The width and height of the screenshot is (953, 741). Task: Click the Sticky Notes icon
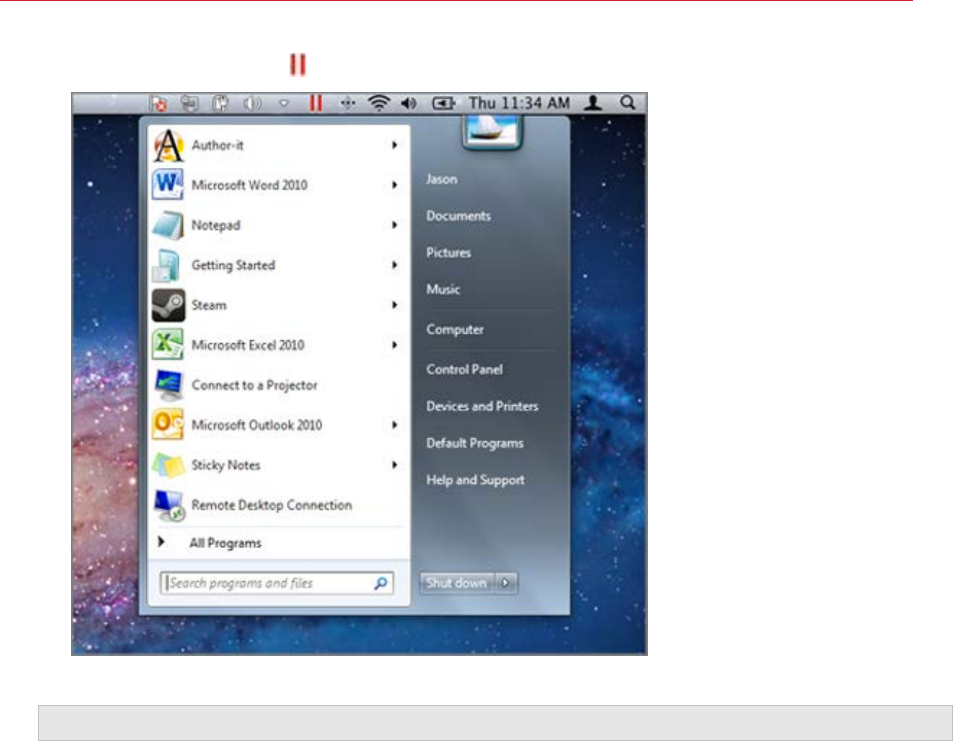pyautogui.click(x=168, y=465)
